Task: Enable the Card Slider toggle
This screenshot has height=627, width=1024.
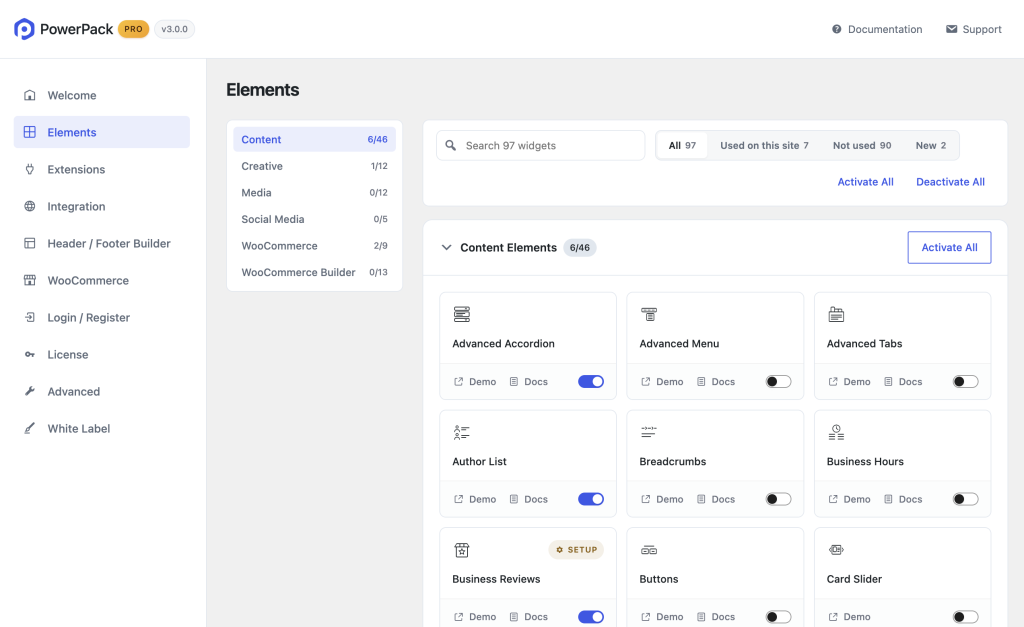Action: click(965, 617)
